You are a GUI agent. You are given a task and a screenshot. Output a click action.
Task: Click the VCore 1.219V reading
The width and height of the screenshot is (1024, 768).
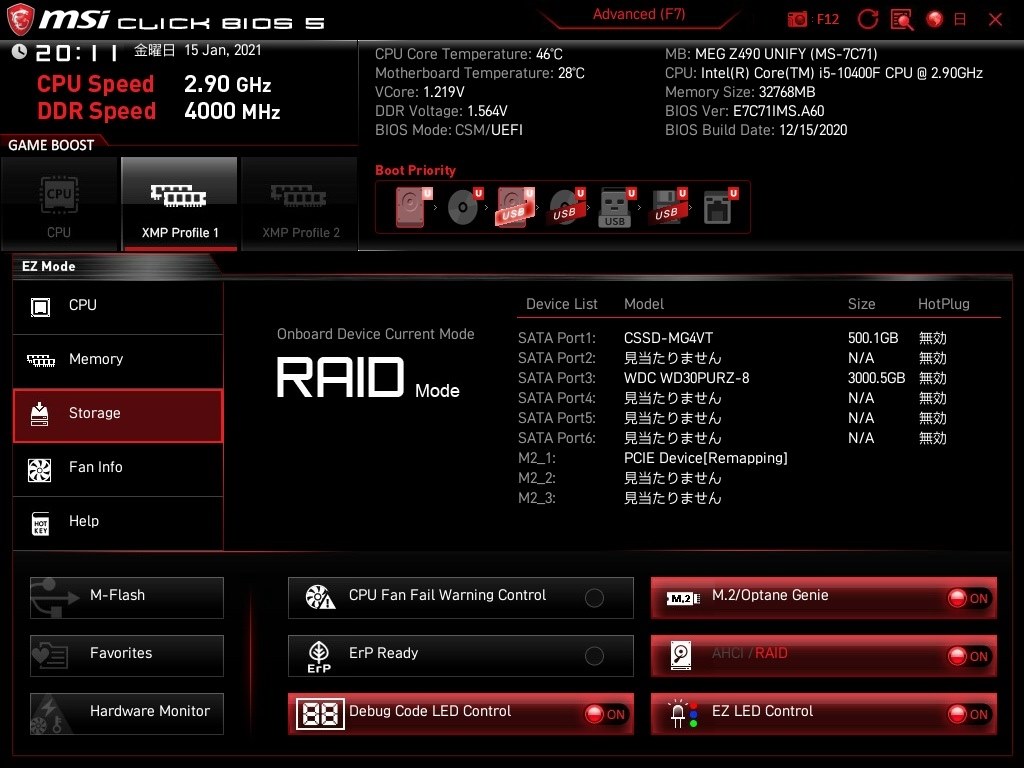pos(420,92)
